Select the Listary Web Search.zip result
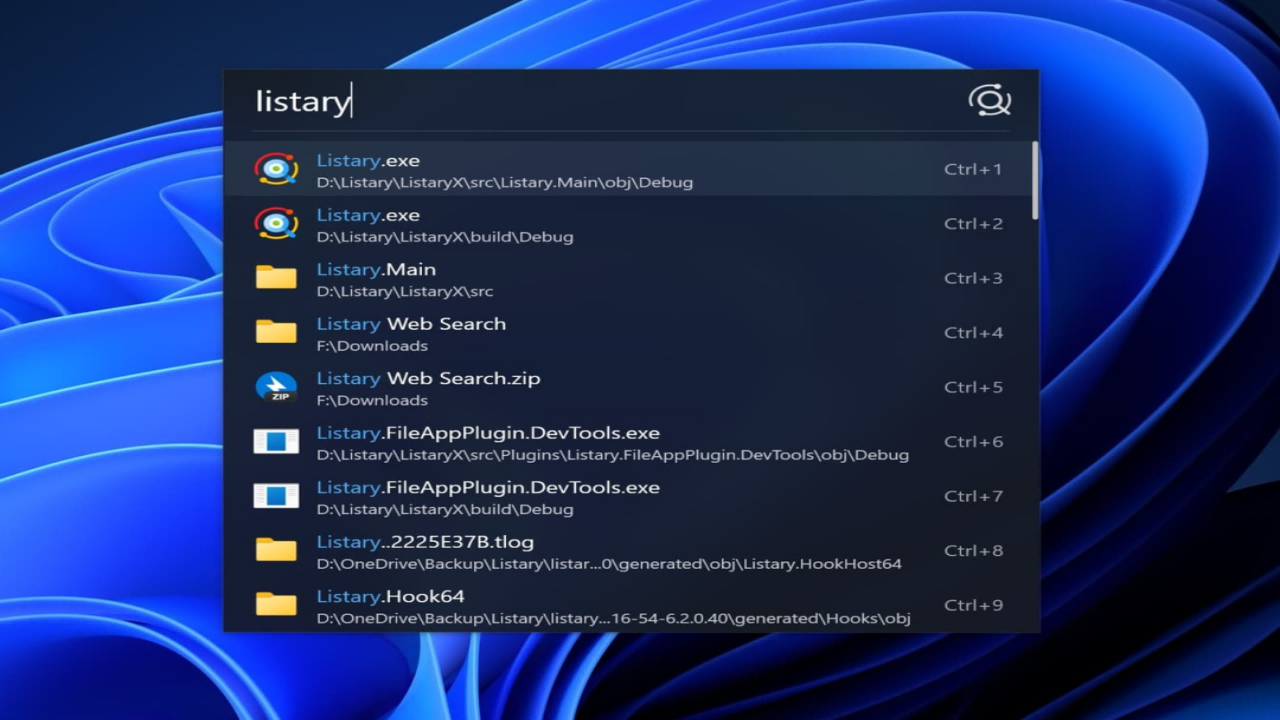Screen dimensions: 1280x720 click(x=428, y=379)
